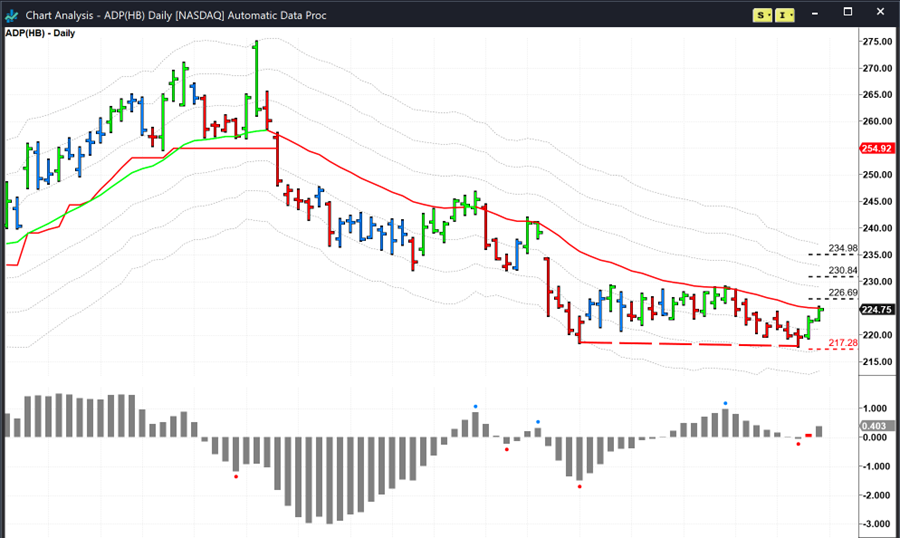Click the 226.69 dashed price level label
This screenshot has width=900, height=538.
(843, 293)
